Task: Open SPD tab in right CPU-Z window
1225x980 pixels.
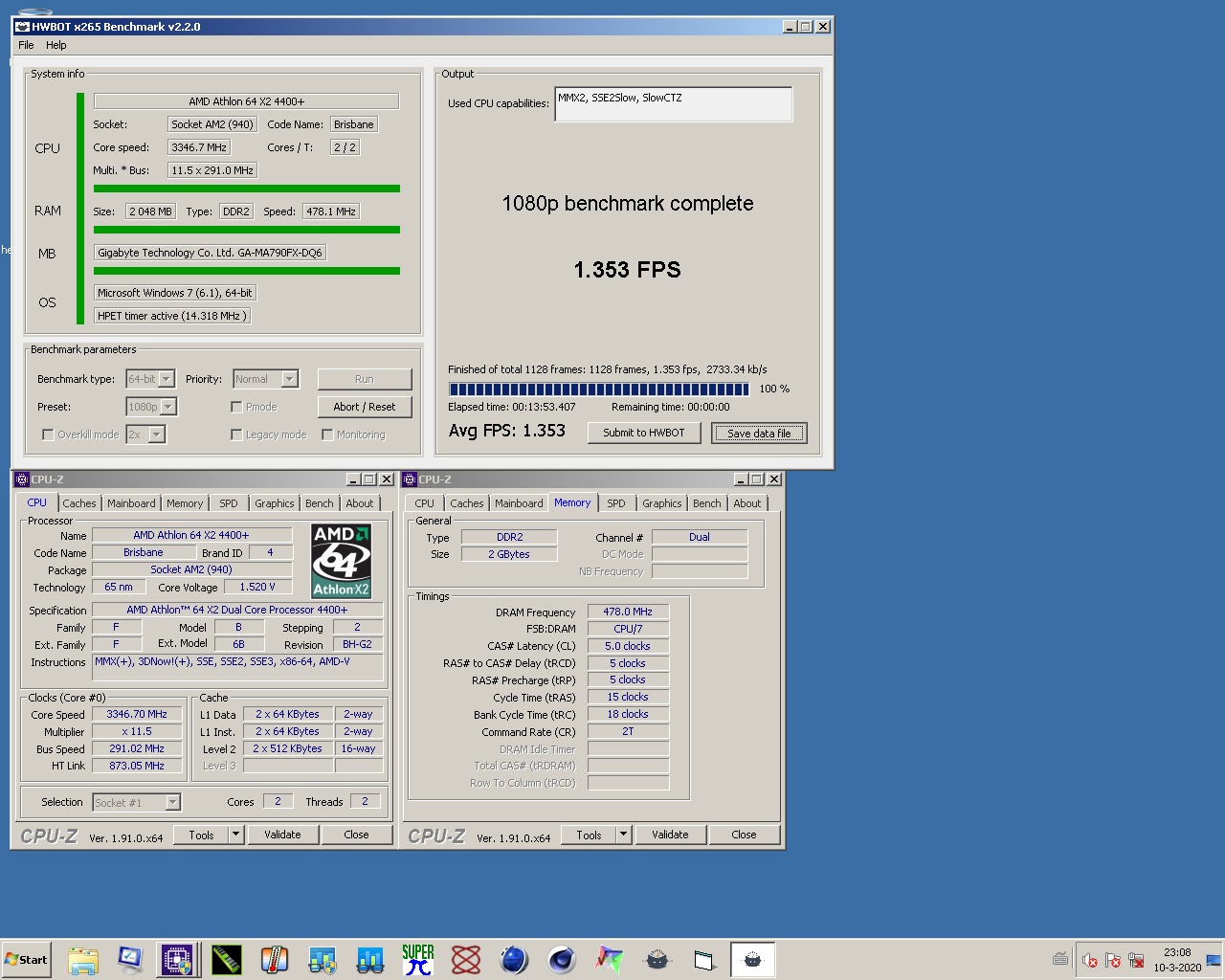Action: [x=616, y=503]
